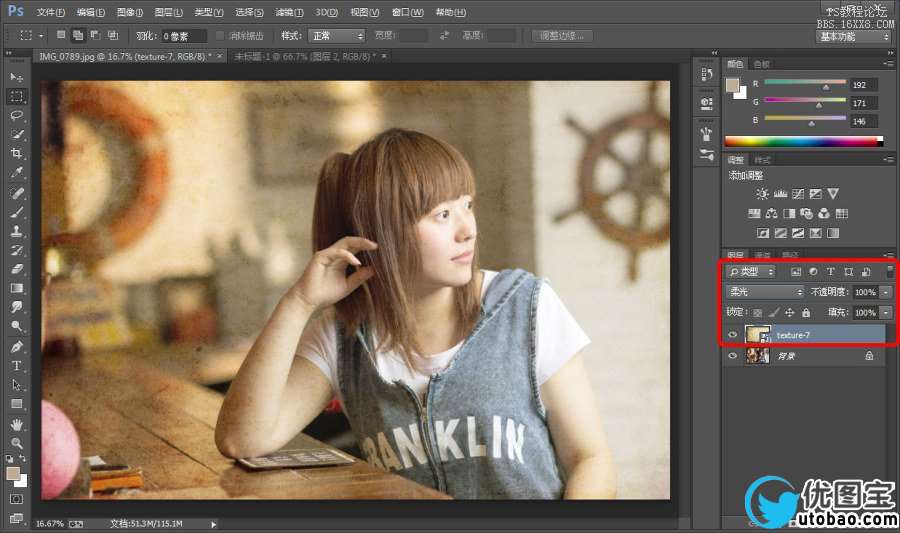Click the color spectrum ramp
900x533 pixels.
click(804, 141)
